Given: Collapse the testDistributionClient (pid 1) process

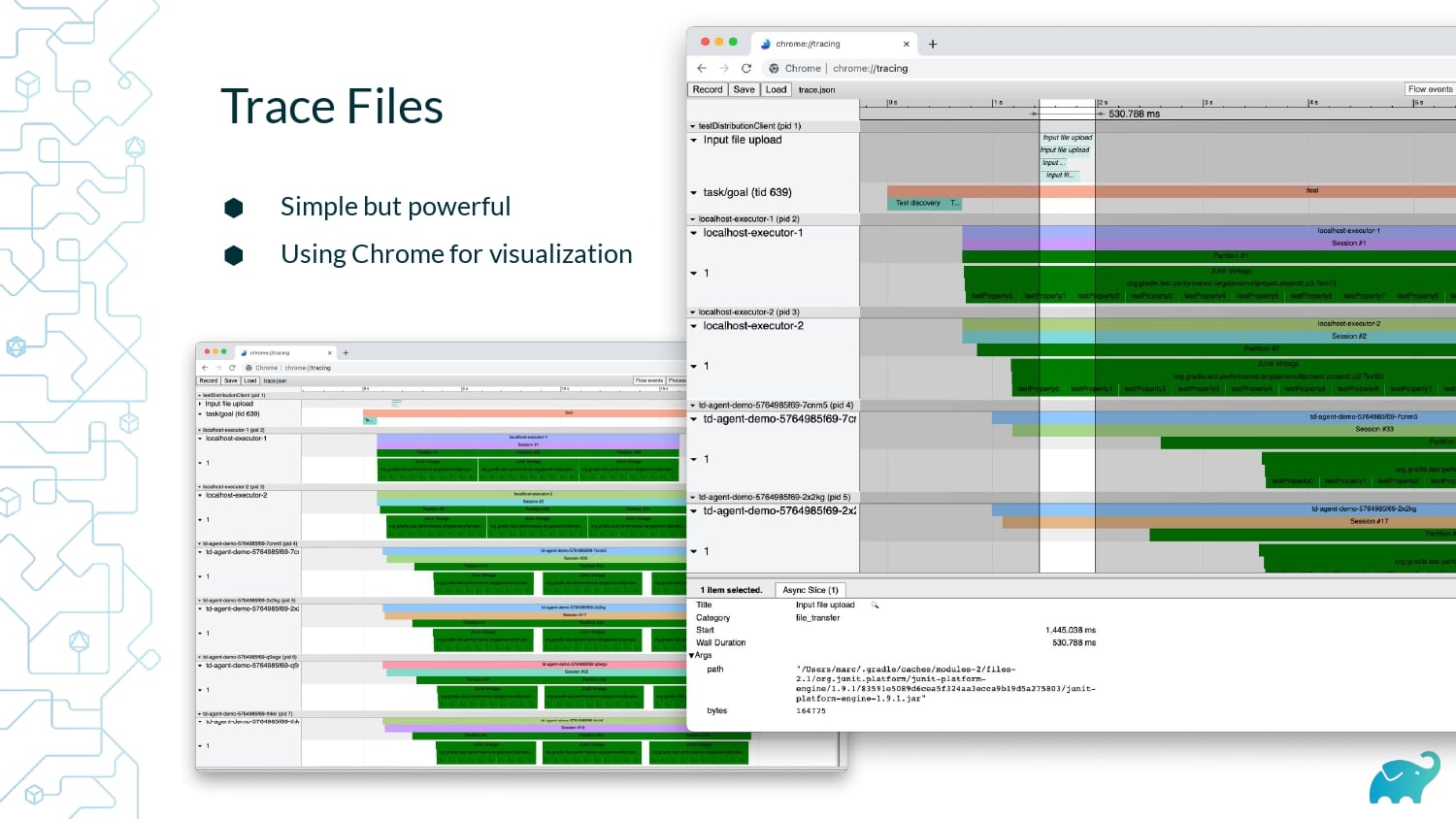Looking at the screenshot, I should (692, 126).
